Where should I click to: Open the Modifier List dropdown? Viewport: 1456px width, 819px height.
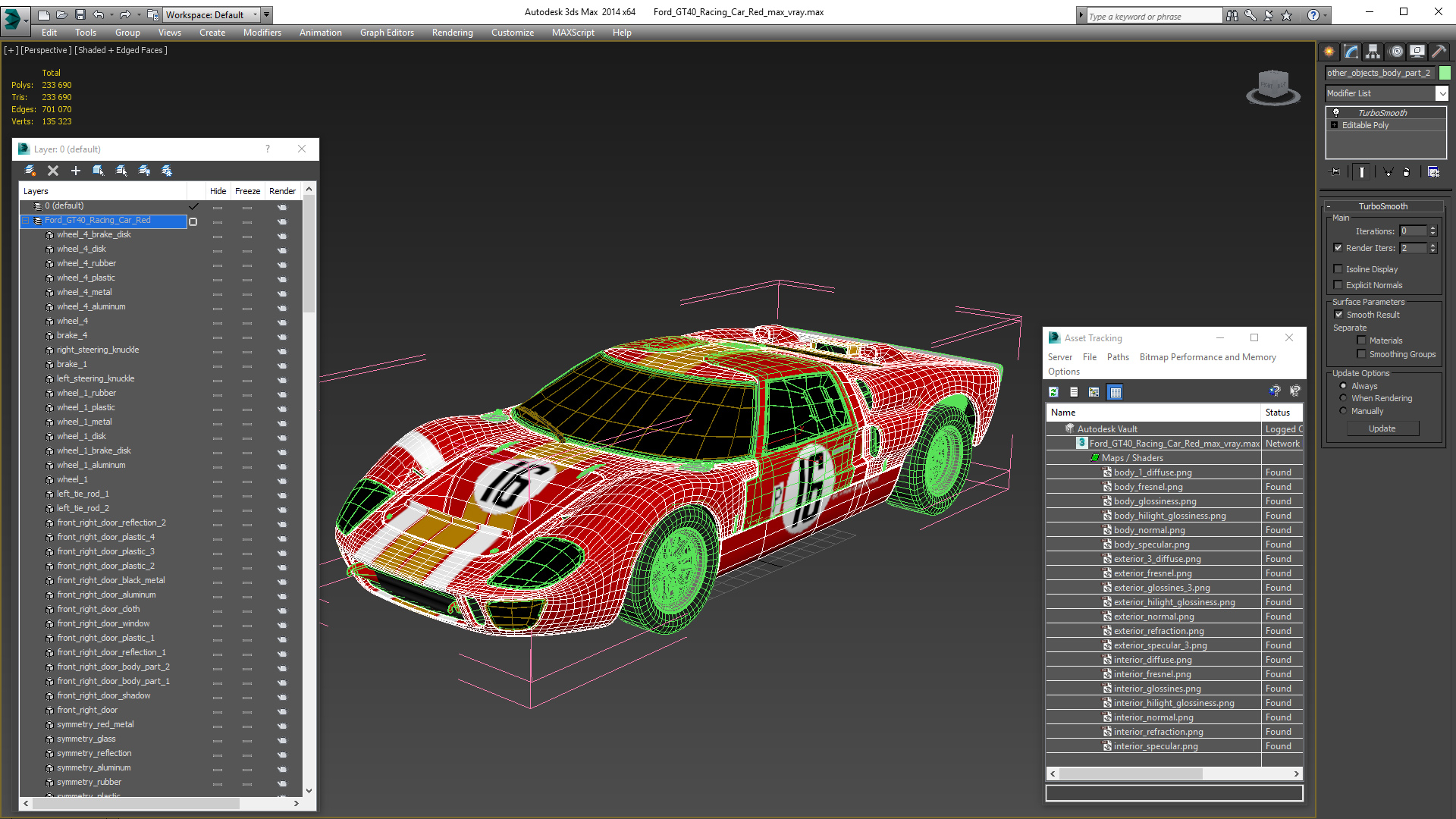coord(1442,93)
